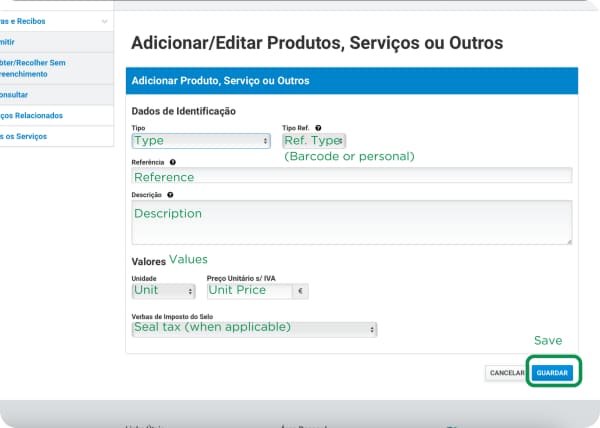Open the Consultar sidebar item

point(57,94)
